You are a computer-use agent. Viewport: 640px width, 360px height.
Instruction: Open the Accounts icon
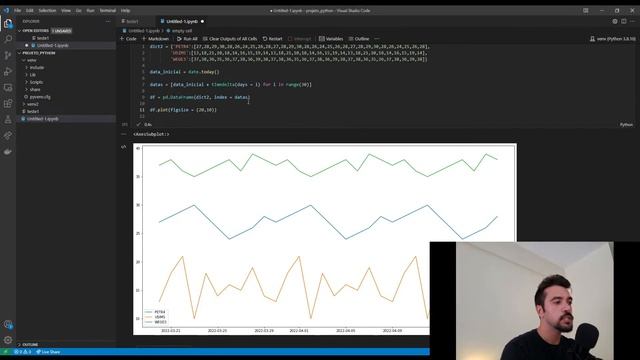pos(8,324)
